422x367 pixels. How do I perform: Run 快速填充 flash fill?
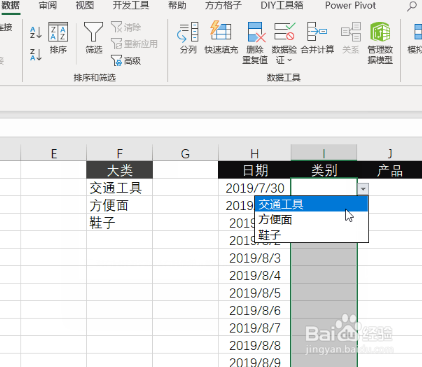pos(221,38)
